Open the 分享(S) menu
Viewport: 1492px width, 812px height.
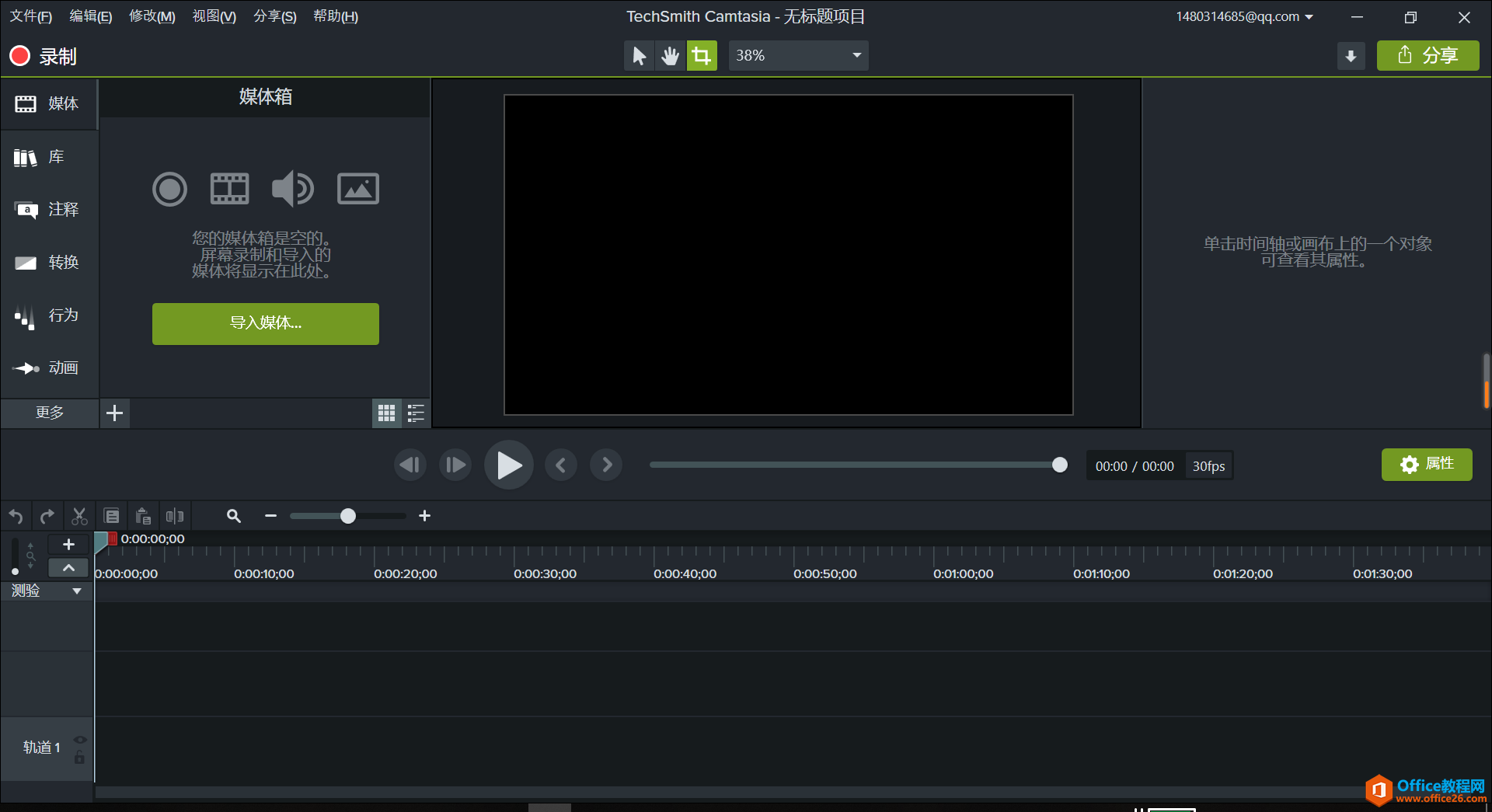coord(275,16)
